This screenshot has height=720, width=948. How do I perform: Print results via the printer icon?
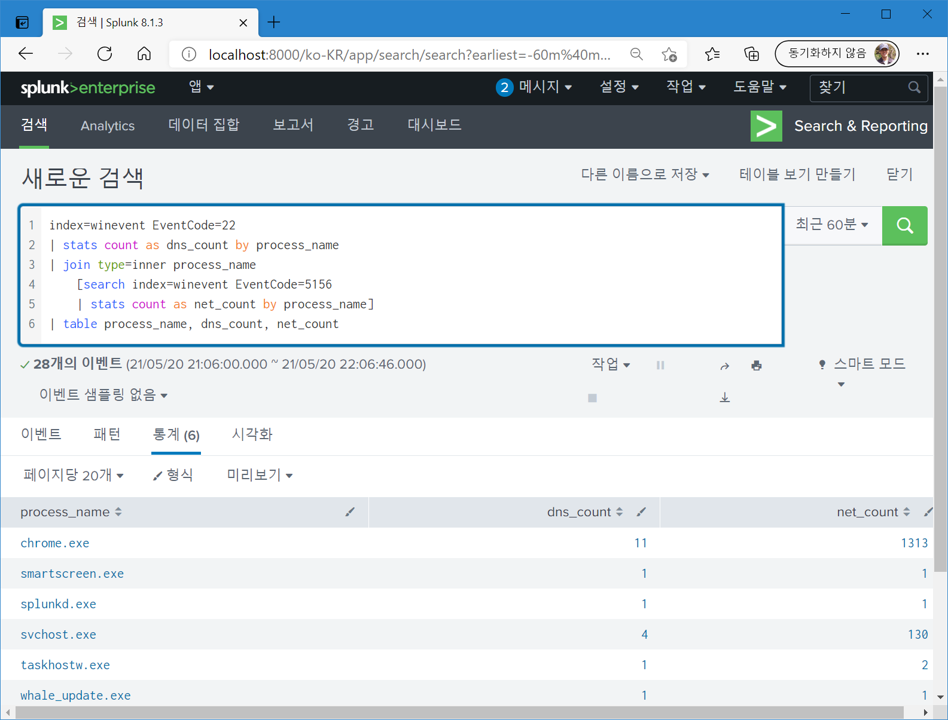pos(756,365)
